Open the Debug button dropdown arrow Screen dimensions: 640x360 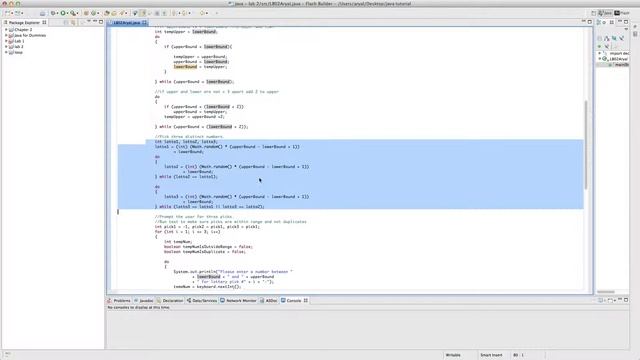click(x=58, y=13)
